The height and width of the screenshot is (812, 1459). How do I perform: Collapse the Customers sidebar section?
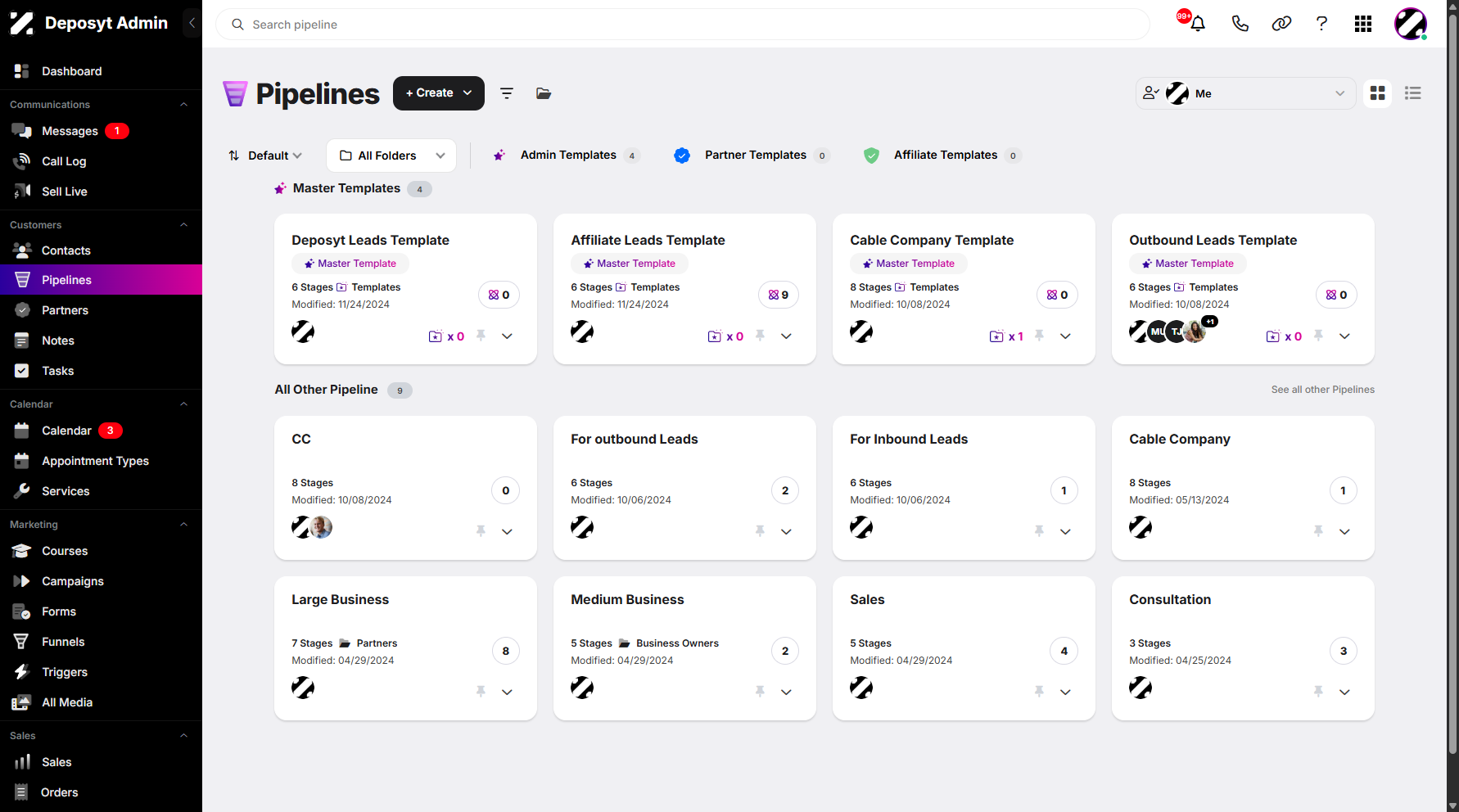coord(183,225)
